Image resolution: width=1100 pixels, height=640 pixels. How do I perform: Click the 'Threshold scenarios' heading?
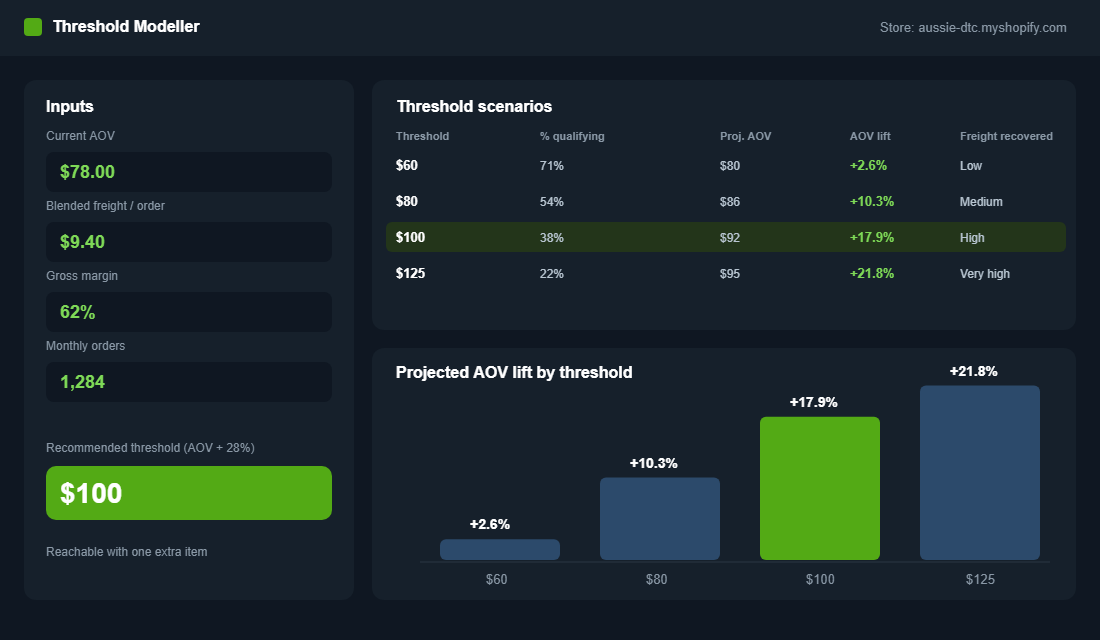click(474, 106)
